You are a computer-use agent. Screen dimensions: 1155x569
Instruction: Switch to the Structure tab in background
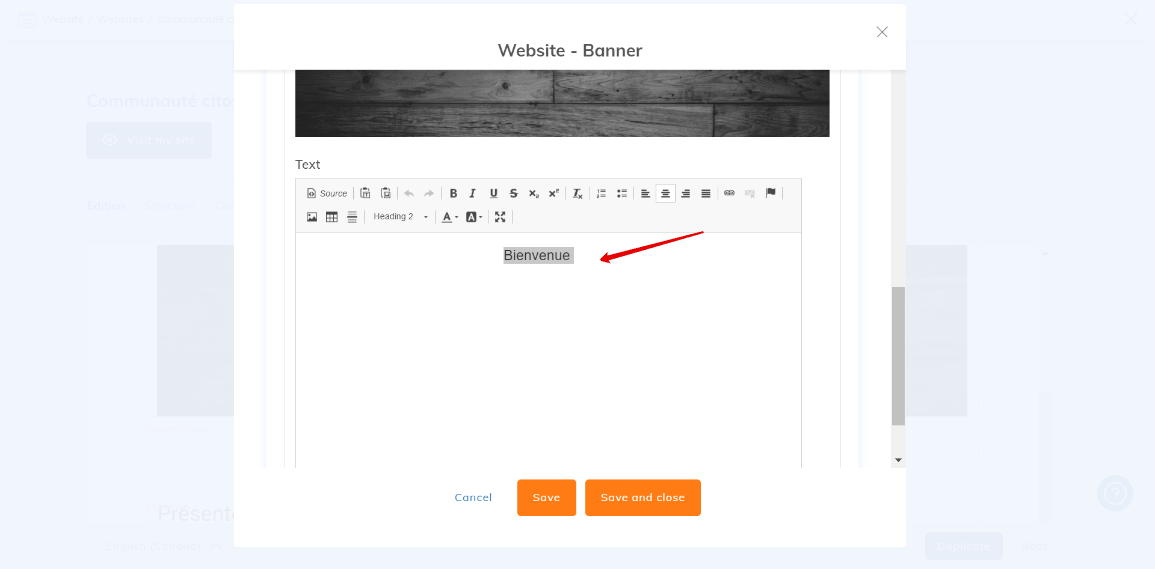(x=169, y=206)
